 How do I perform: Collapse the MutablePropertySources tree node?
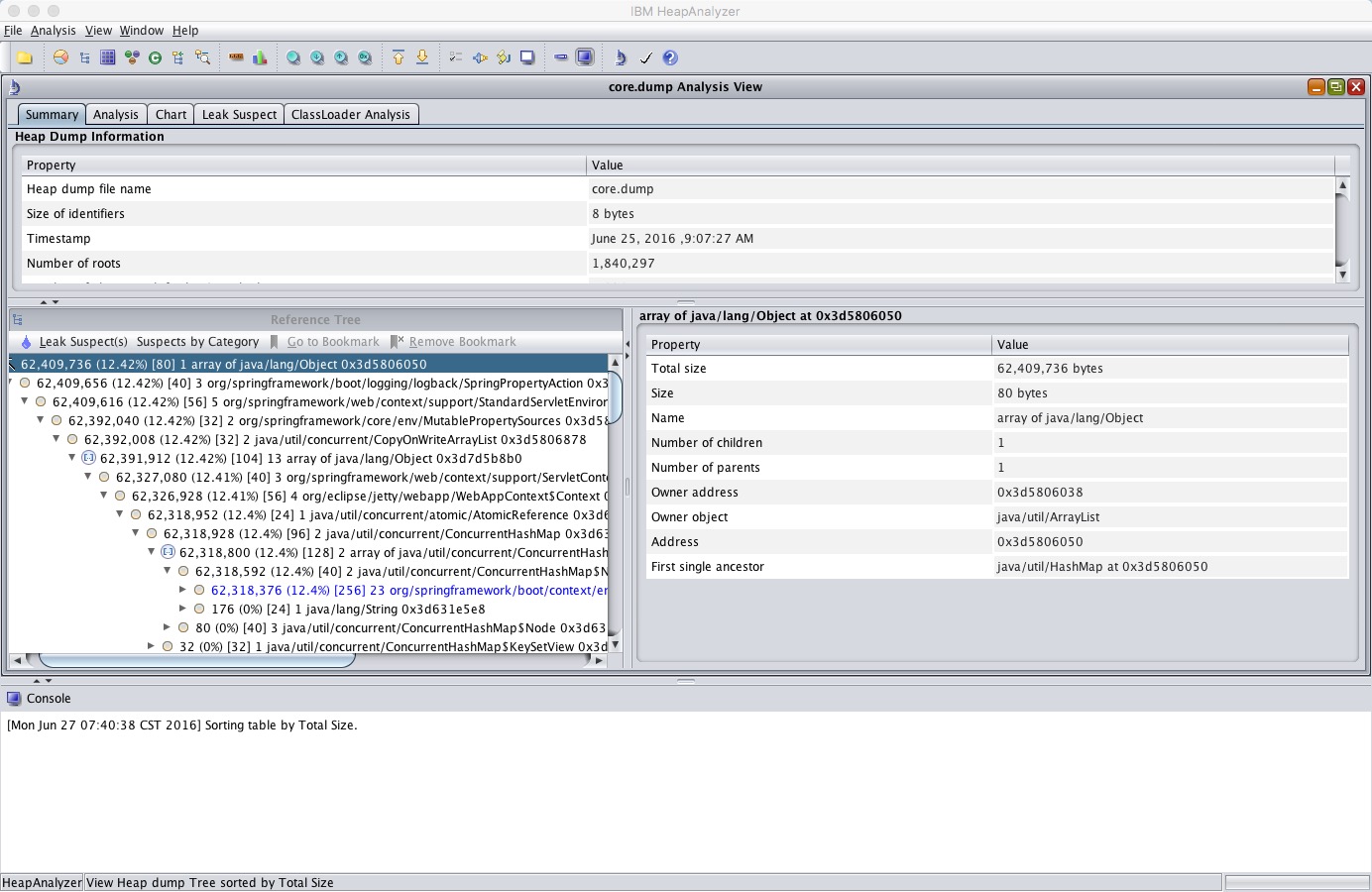click(41, 420)
